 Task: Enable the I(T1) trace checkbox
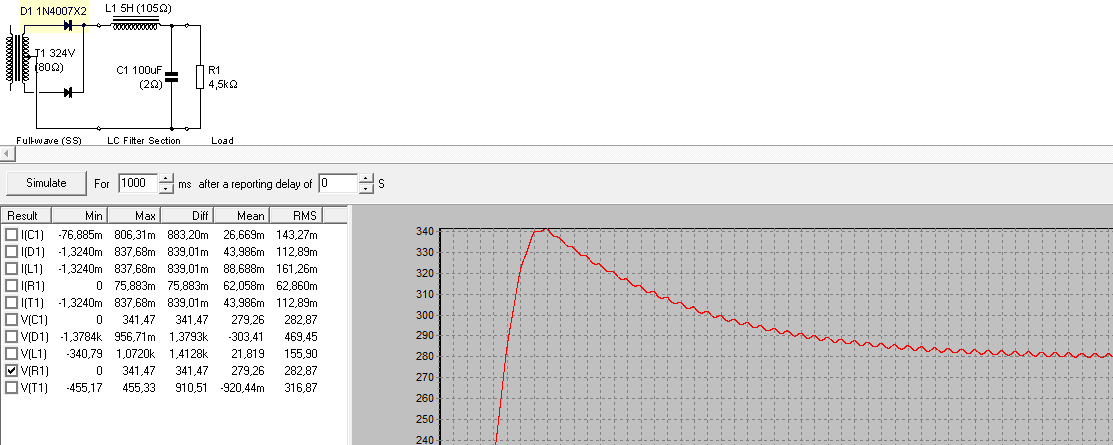11,302
